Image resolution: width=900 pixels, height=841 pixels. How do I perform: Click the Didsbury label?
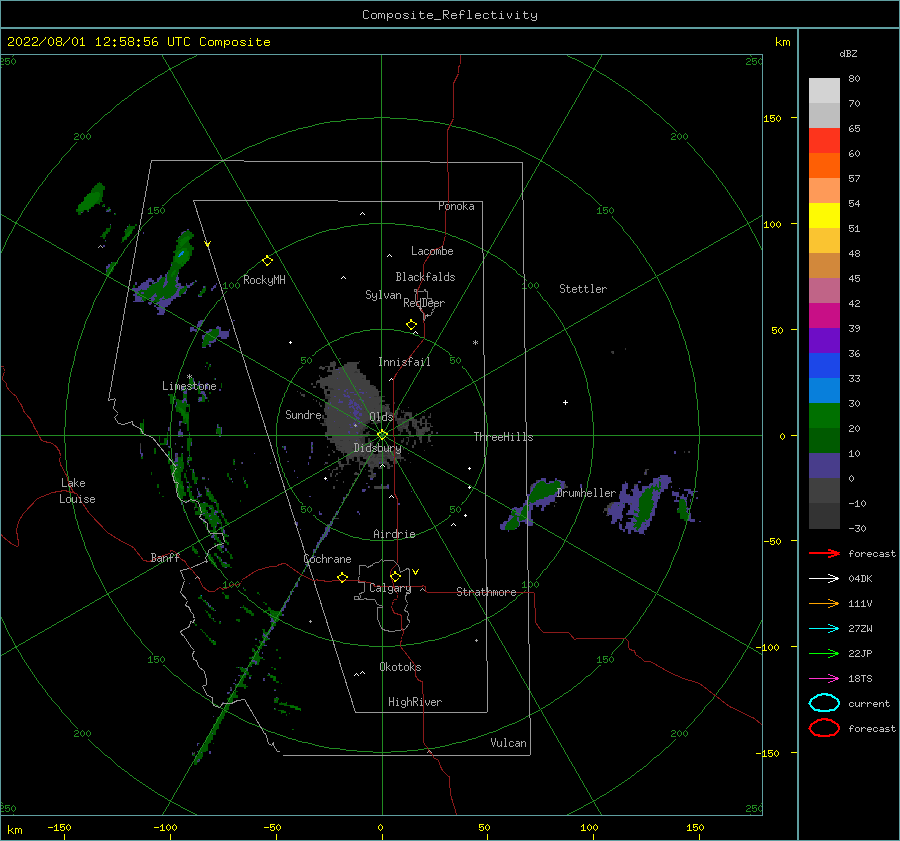[x=377, y=448]
